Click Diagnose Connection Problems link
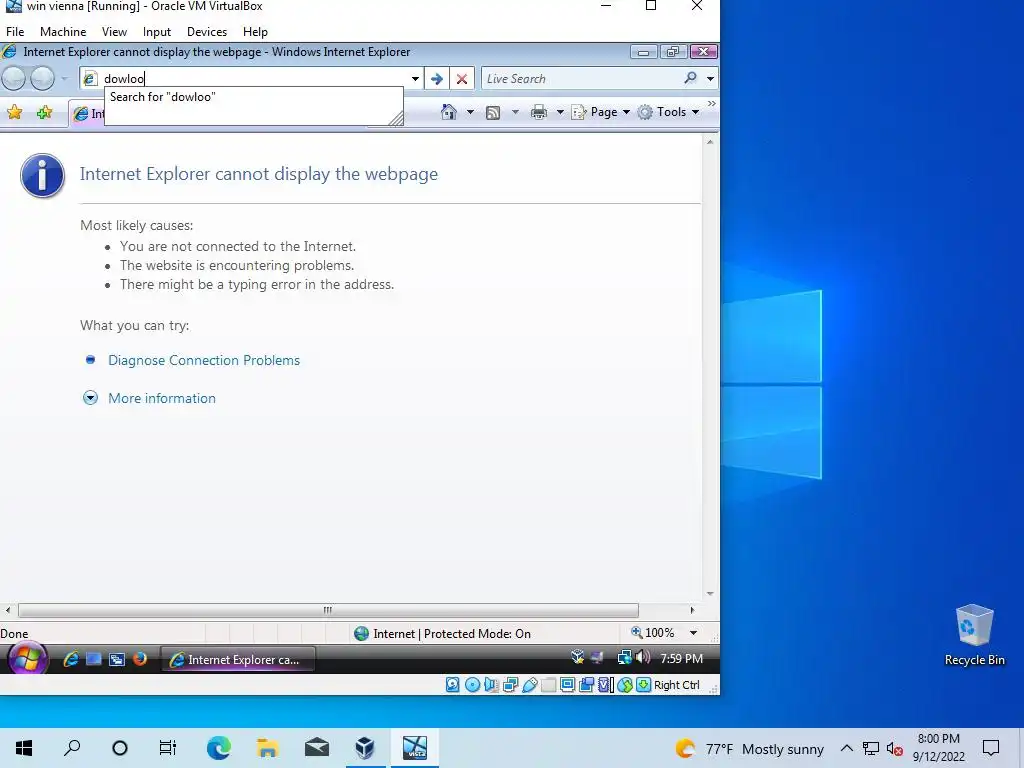 204,360
